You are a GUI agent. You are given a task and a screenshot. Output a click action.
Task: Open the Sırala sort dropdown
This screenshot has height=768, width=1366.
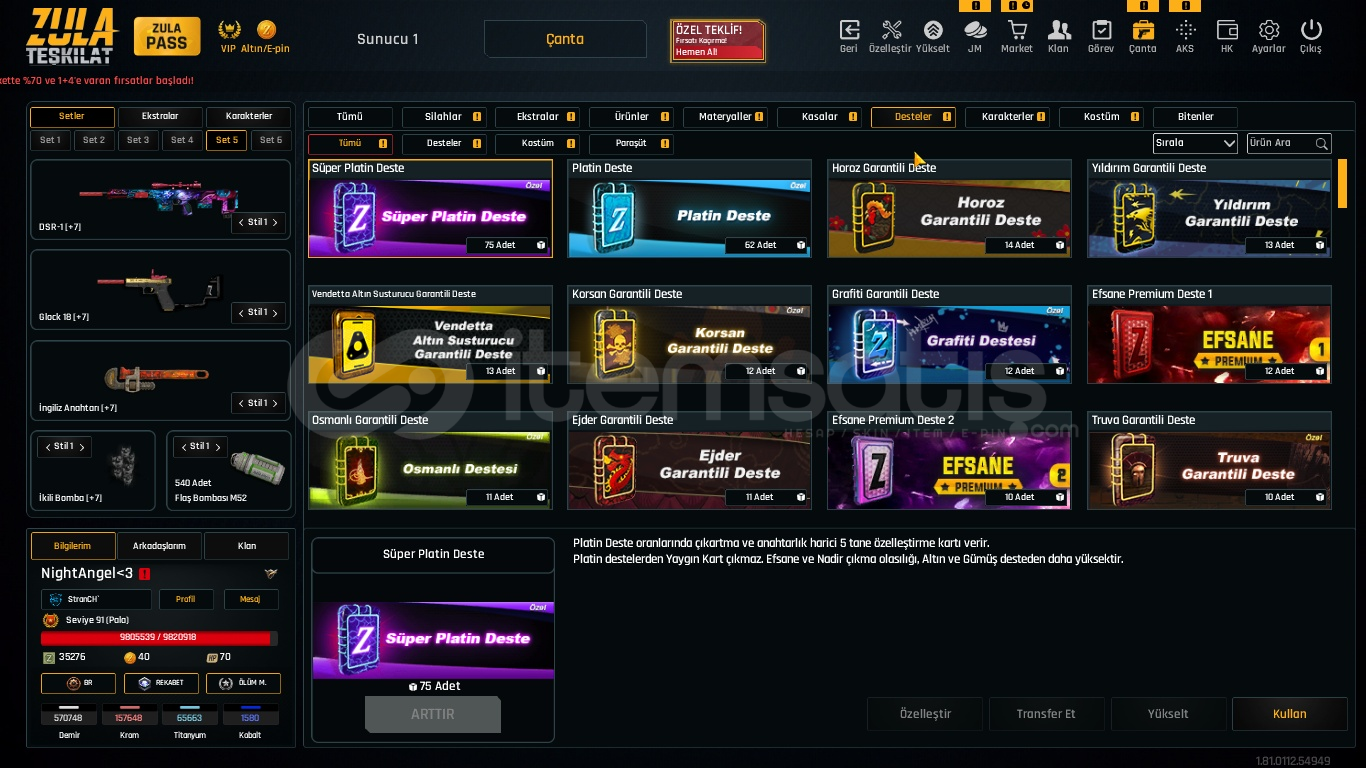1195,143
